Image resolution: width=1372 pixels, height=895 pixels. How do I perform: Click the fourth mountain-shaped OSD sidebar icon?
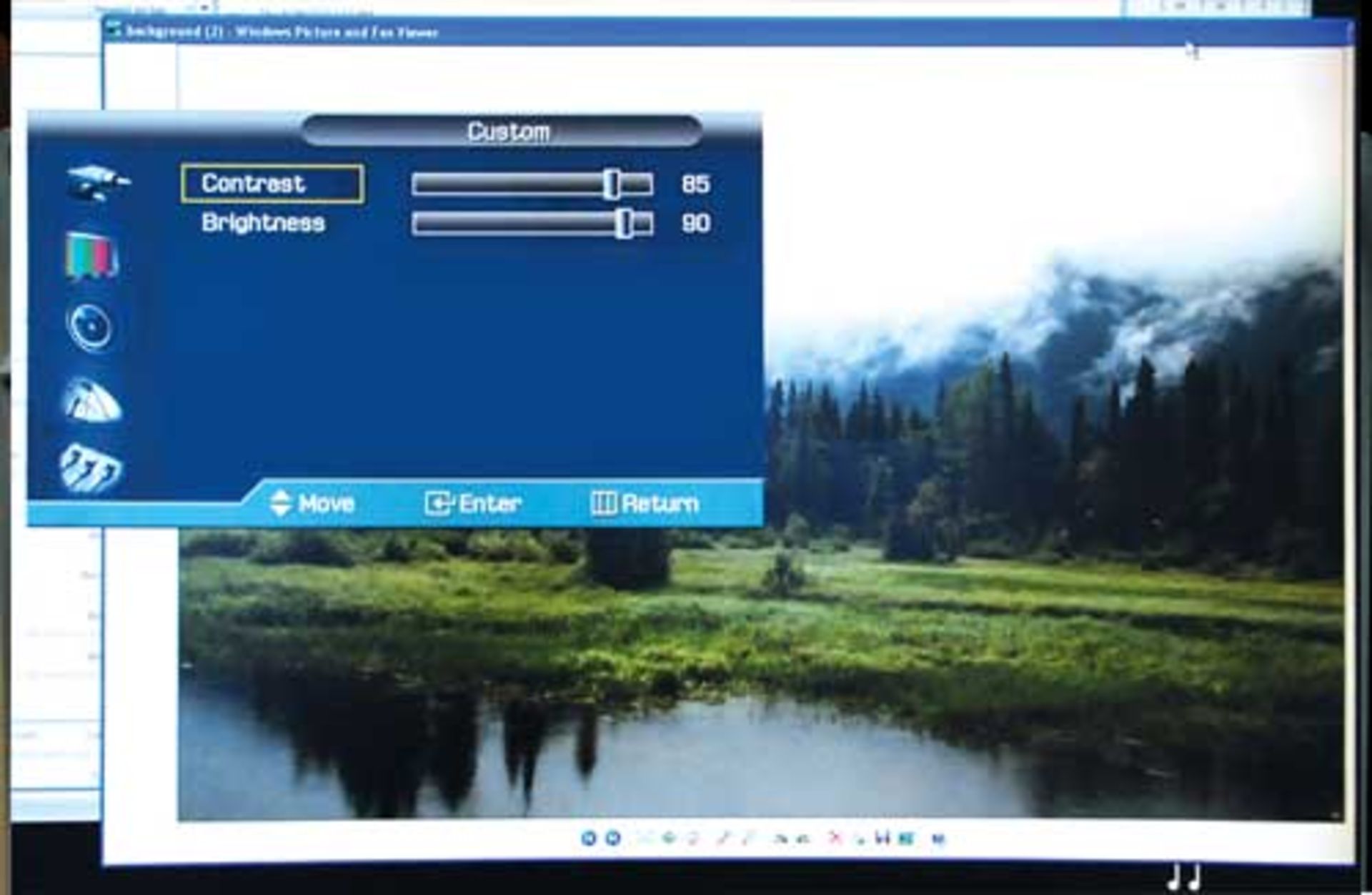point(91,402)
